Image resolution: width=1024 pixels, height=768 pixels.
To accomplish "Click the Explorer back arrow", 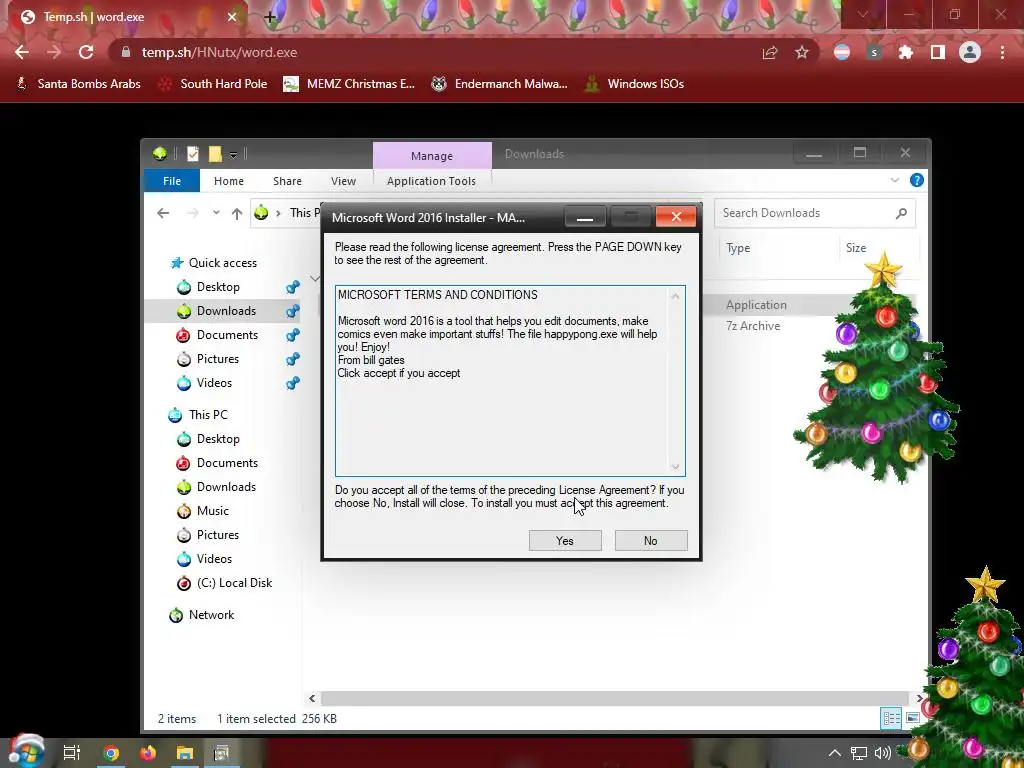I will pyautogui.click(x=163, y=213).
